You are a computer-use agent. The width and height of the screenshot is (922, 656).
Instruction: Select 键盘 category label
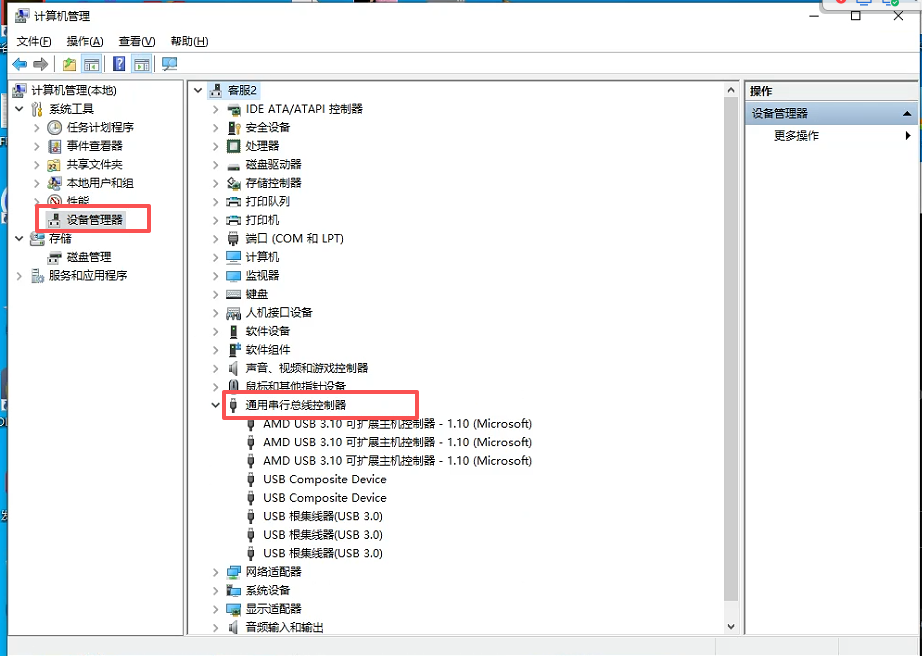[256, 294]
